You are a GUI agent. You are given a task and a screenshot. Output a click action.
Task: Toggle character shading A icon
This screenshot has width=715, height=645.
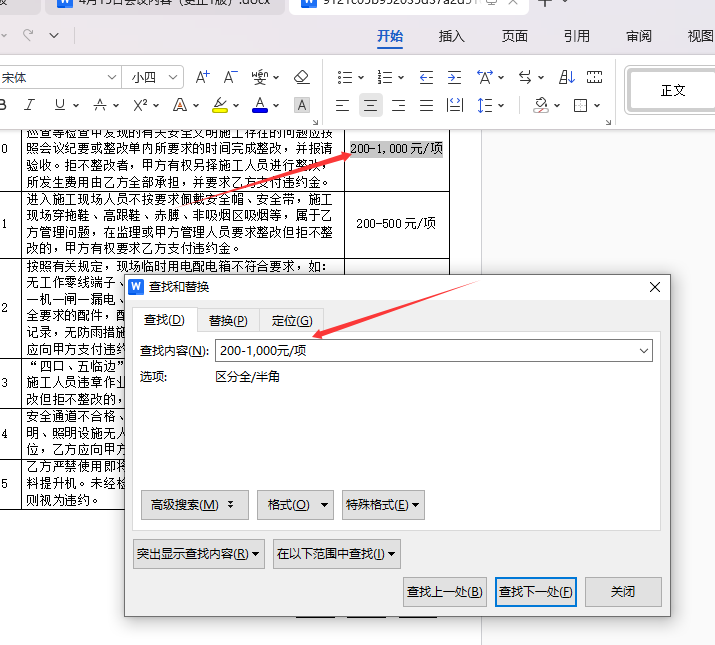click(x=301, y=105)
